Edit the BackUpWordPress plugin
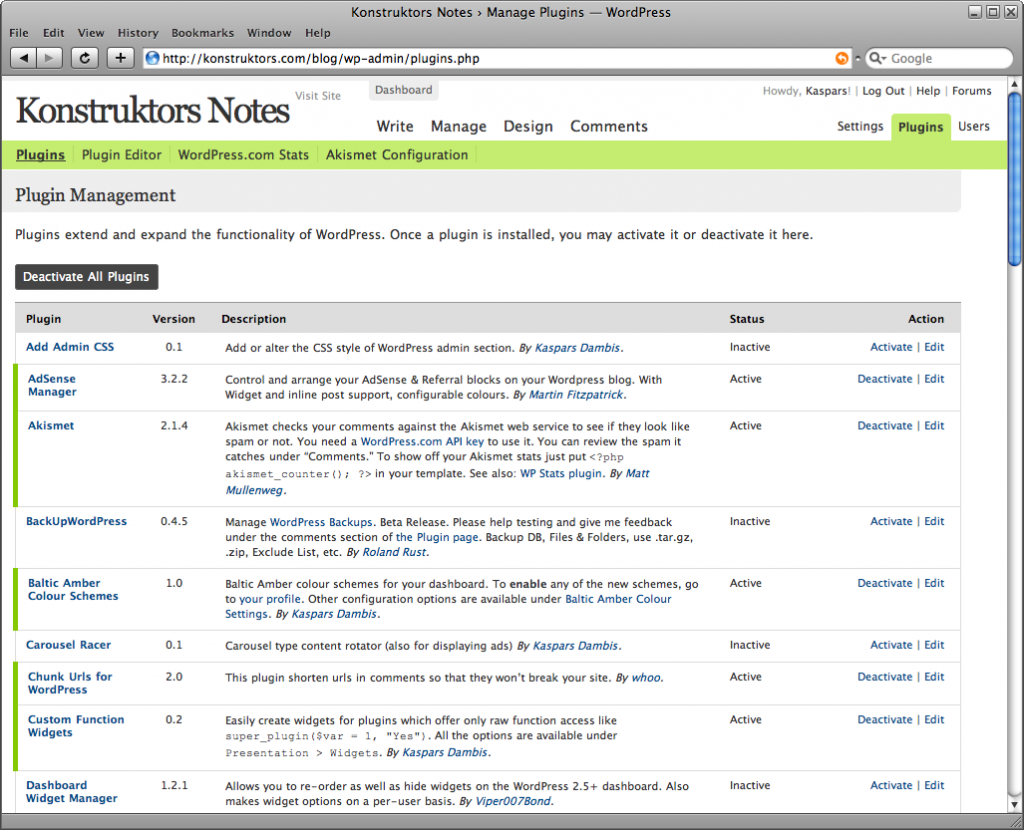Image resolution: width=1024 pixels, height=830 pixels. pyautogui.click(x=934, y=521)
